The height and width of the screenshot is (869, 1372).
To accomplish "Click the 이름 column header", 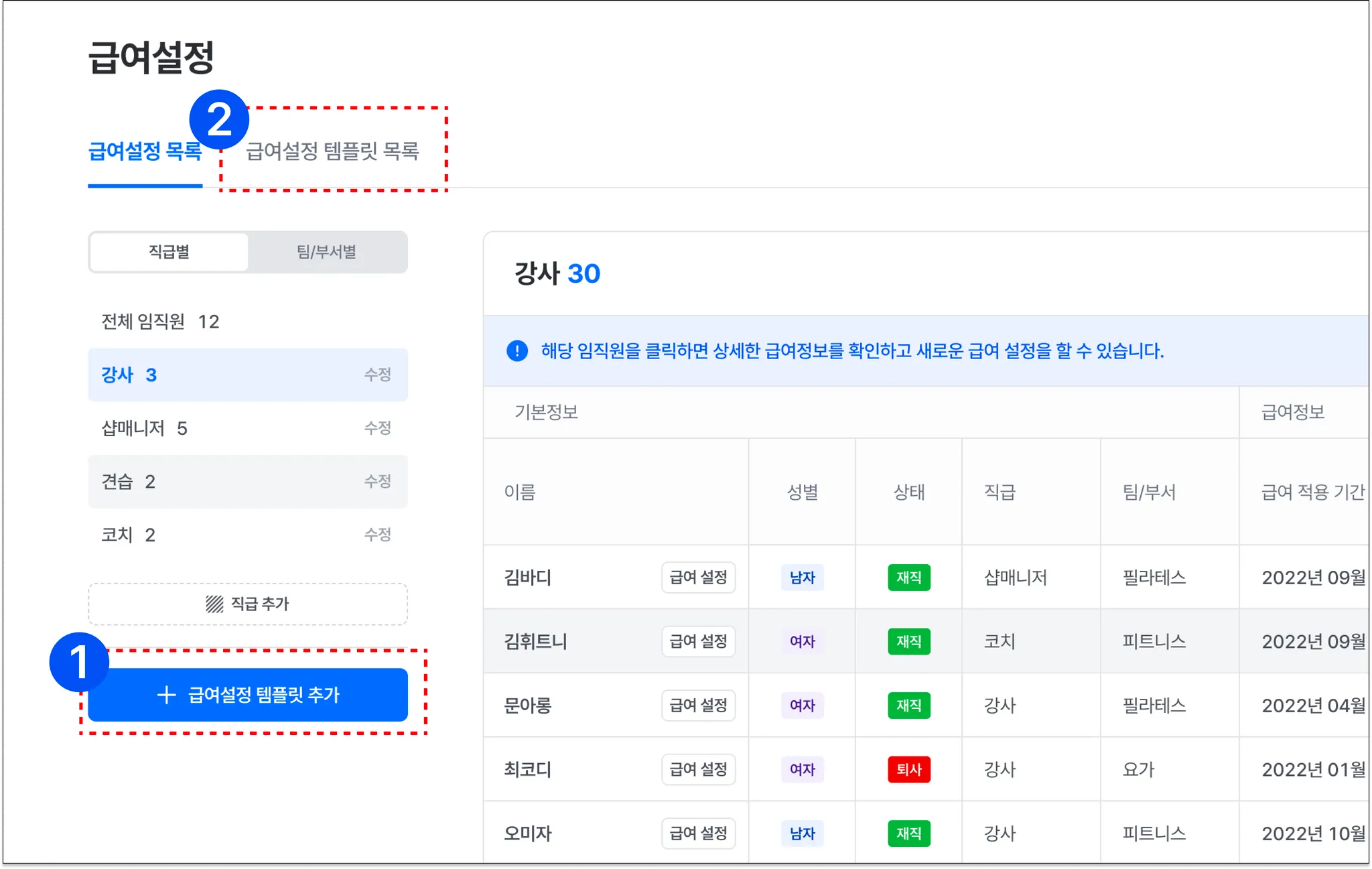I will [520, 492].
